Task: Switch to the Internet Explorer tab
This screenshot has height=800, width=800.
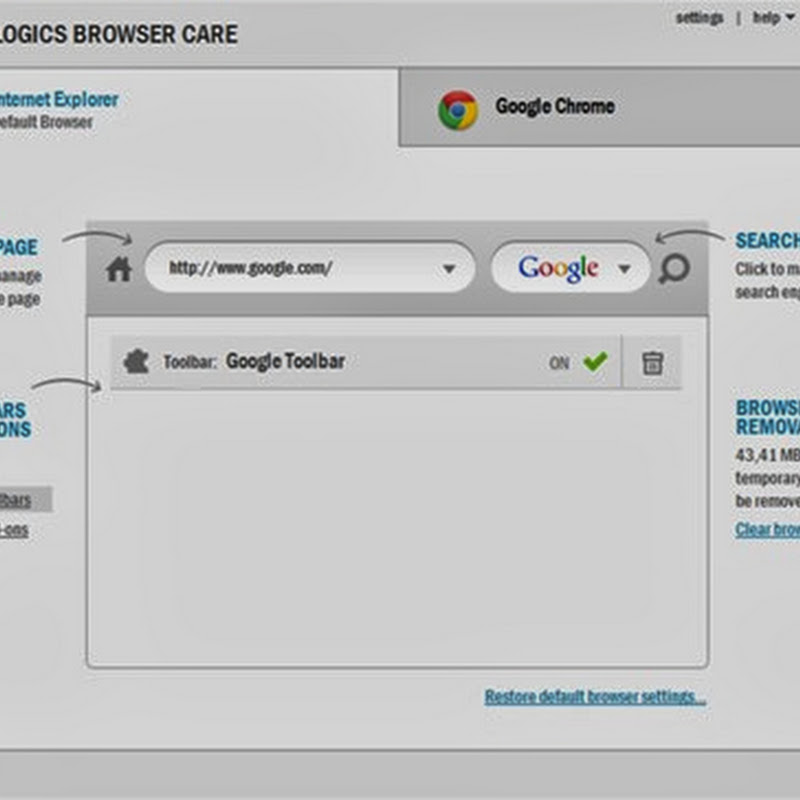Action: click(199, 109)
